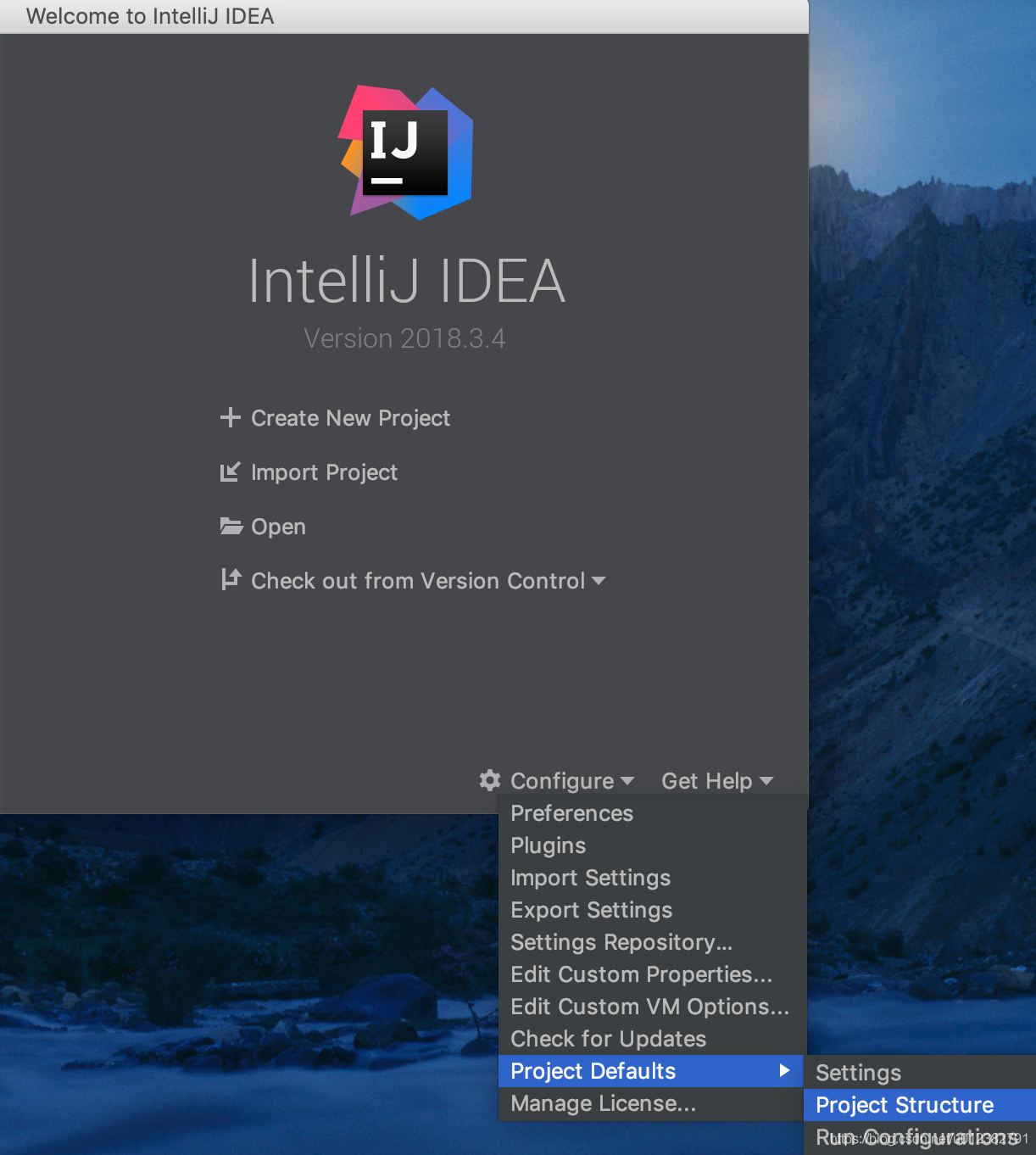The width and height of the screenshot is (1036, 1155).
Task: Run Check for Updates
Action: point(608,1039)
